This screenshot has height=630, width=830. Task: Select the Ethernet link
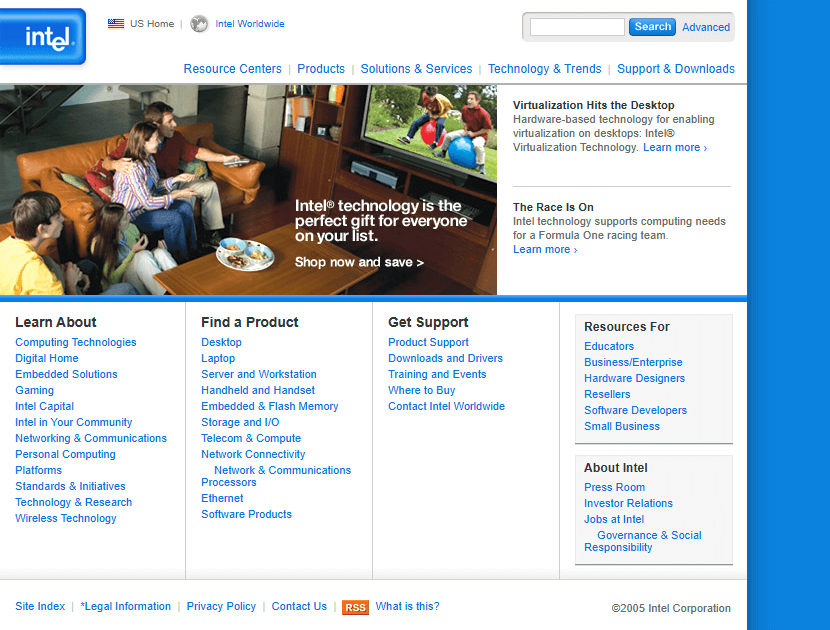click(x=222, y=498)
